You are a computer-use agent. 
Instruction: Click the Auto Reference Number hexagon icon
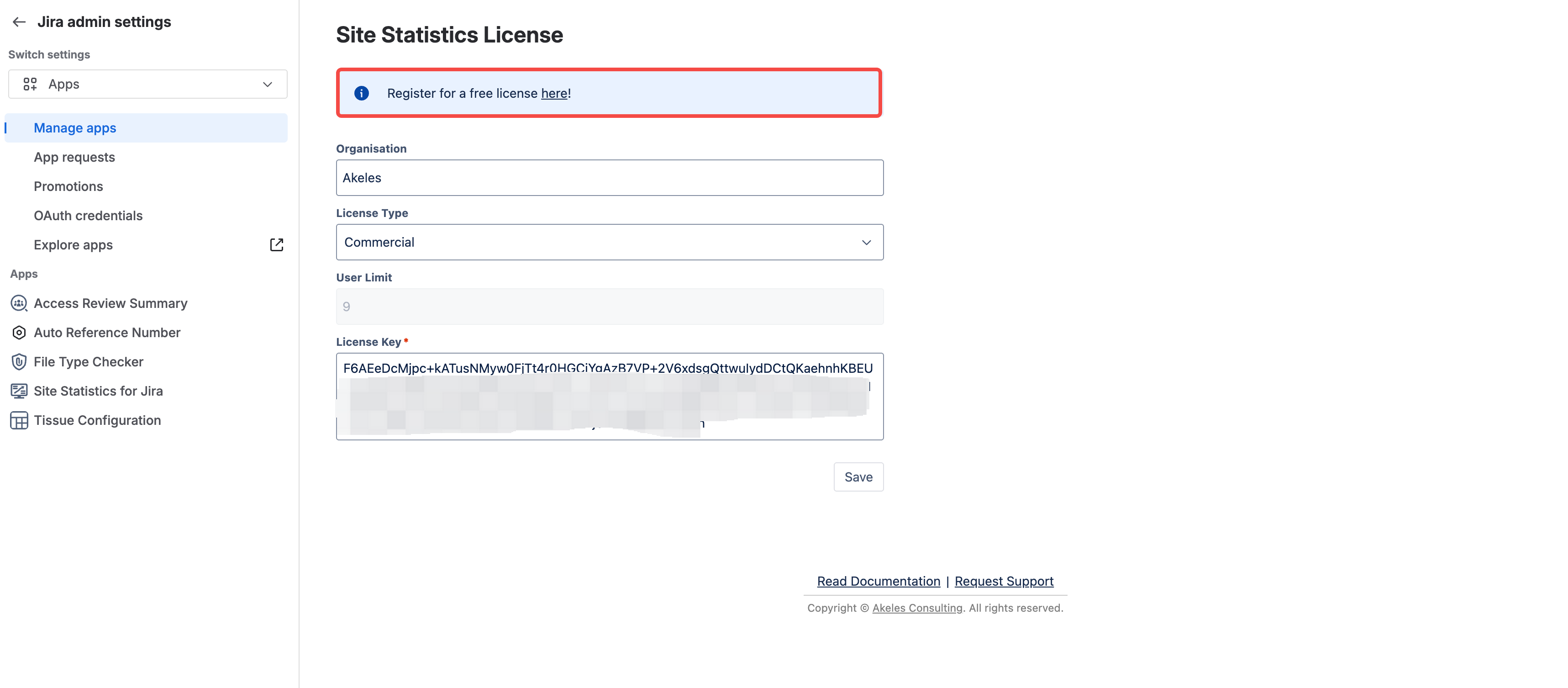19,333
